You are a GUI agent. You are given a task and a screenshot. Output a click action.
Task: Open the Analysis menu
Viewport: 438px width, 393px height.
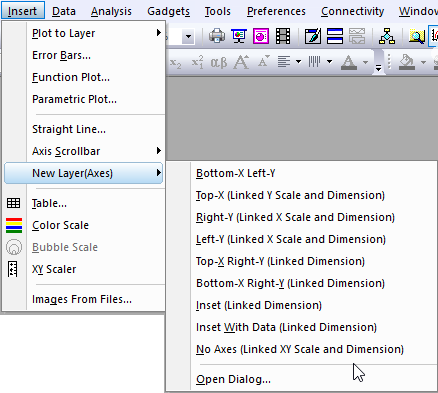111,11
